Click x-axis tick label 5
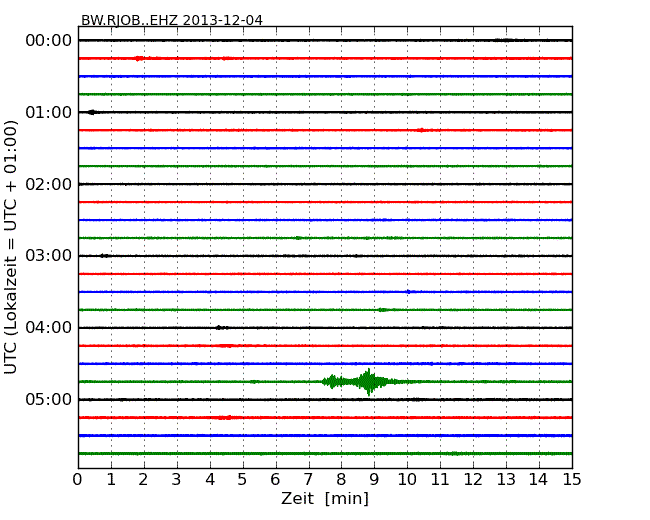This screenshot has height=520, width=650. coord(243,480)
